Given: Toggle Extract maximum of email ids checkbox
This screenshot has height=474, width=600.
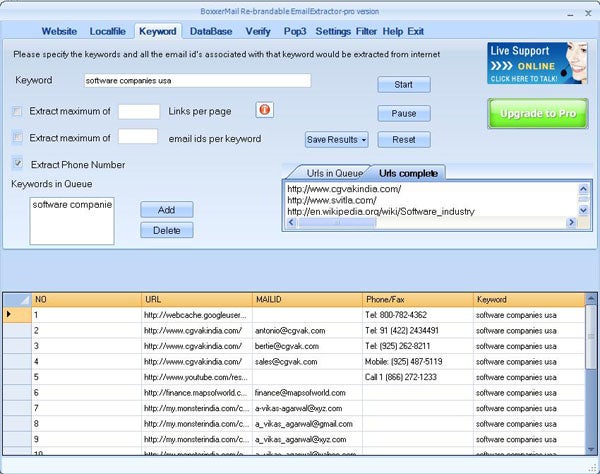Looking at the screenshot, I should coord(17,137).
